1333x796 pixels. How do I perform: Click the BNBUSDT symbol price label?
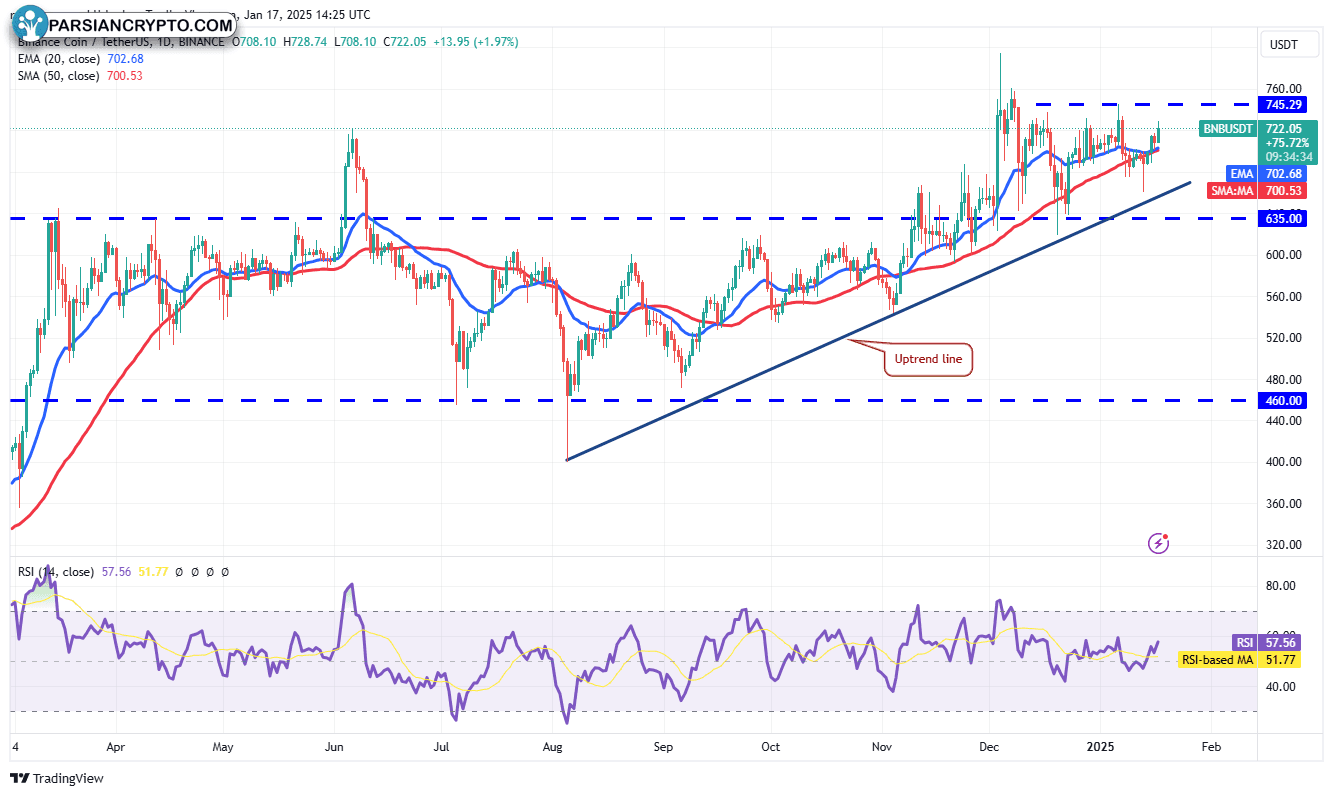1227,129
